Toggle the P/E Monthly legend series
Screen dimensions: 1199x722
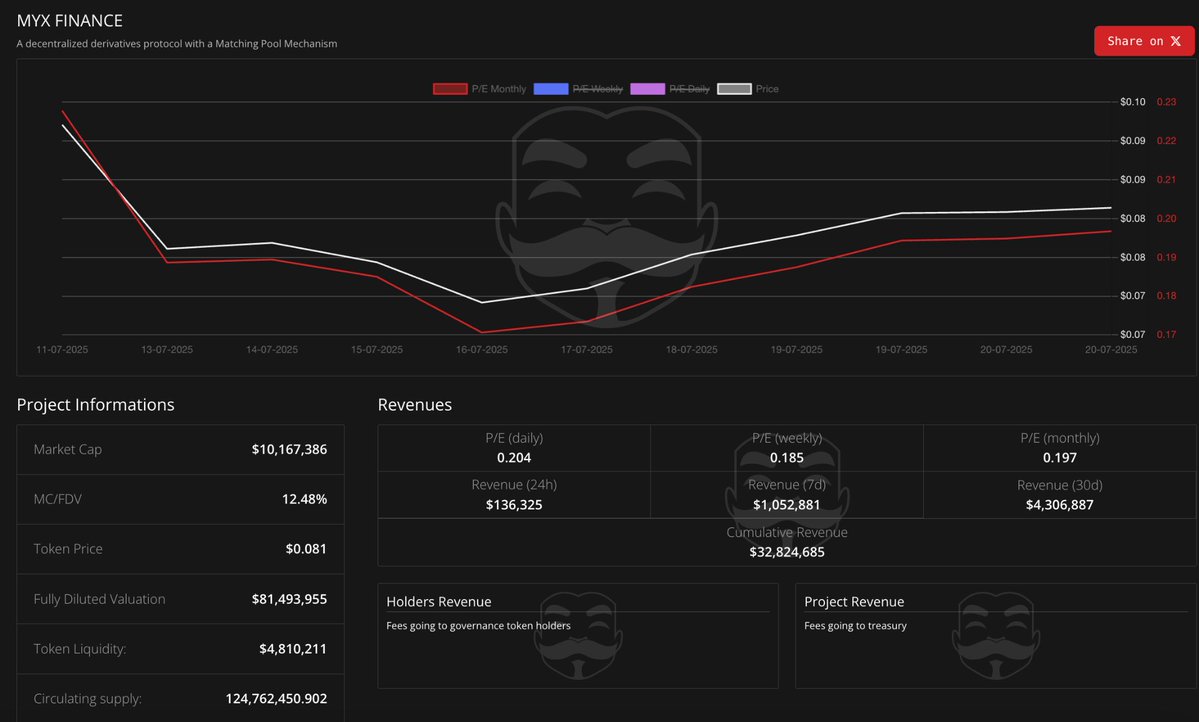pos(479,89)
